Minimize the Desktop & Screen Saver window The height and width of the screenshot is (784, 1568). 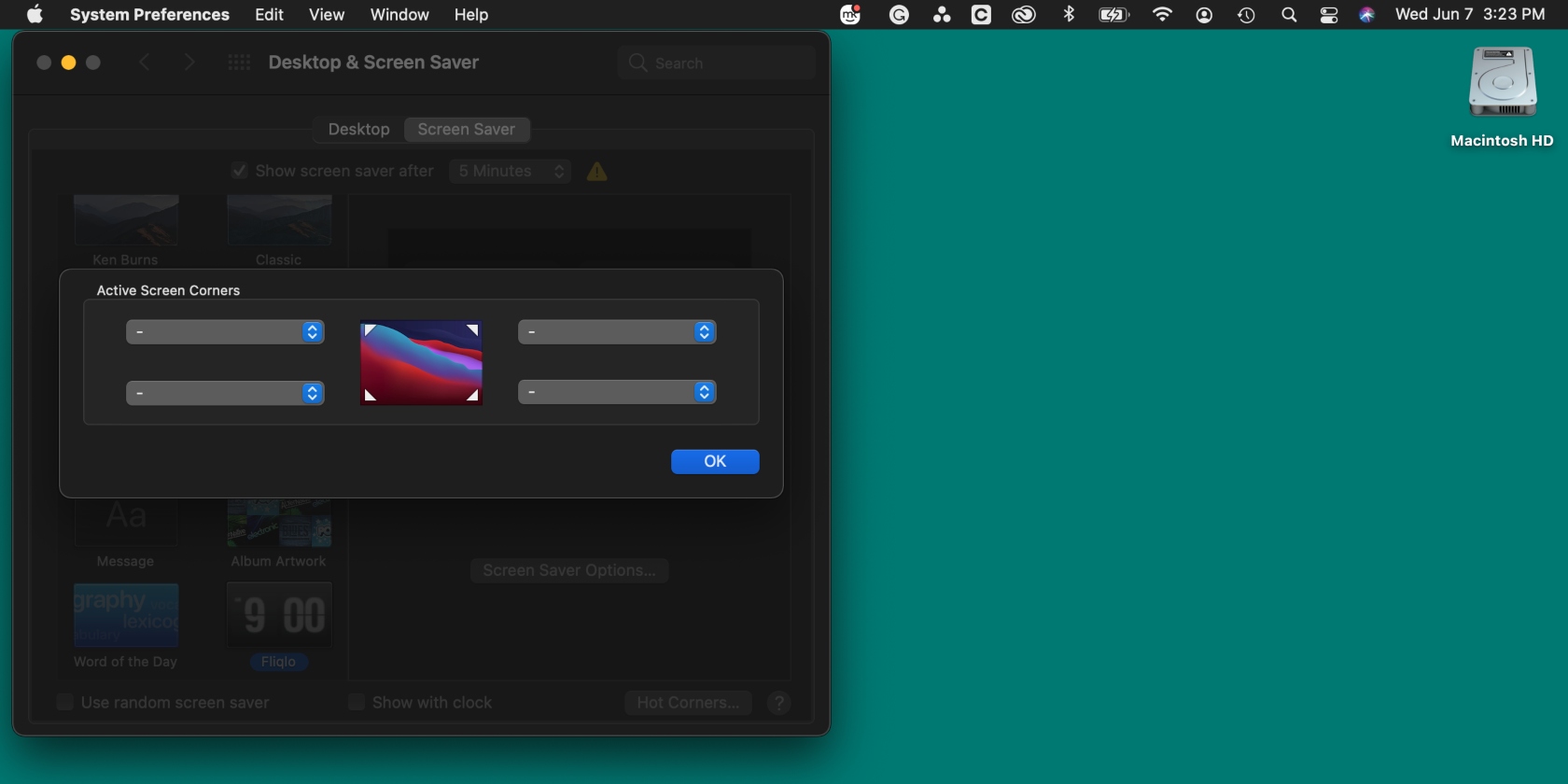point(68,63)
